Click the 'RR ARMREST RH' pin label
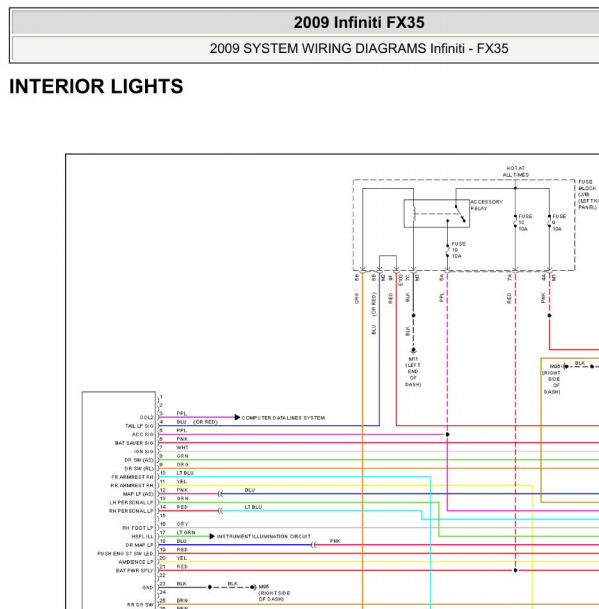Viewport: 599px width, 609px height. (x=132, y=485)
